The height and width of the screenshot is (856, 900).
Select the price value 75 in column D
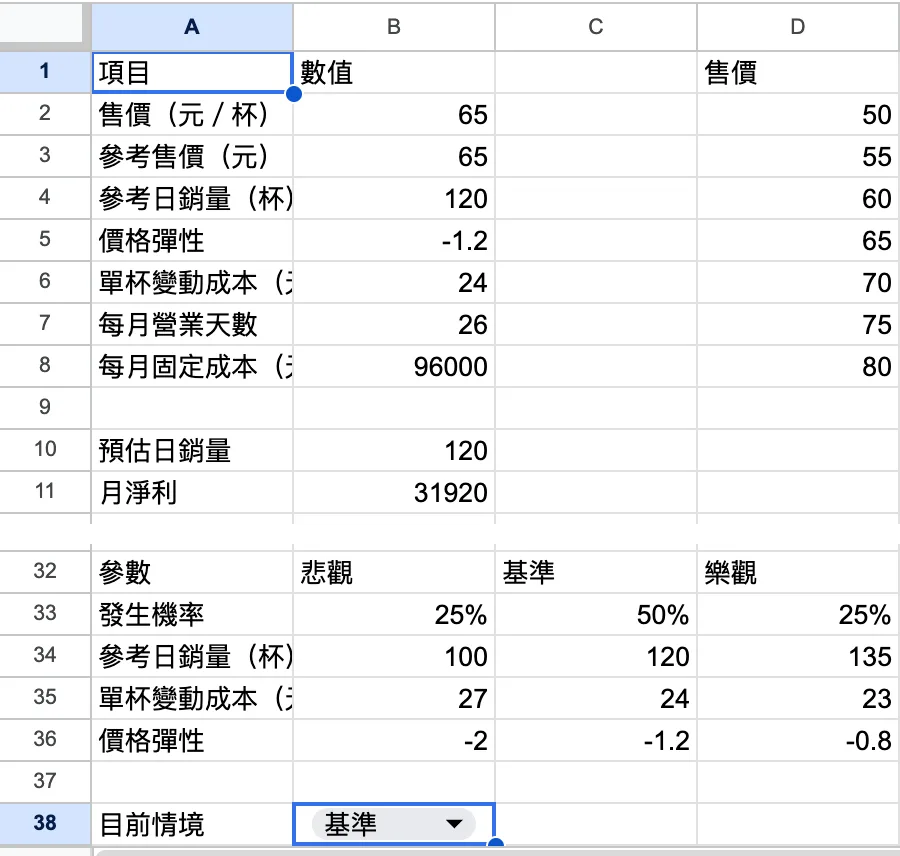point(798,324)
